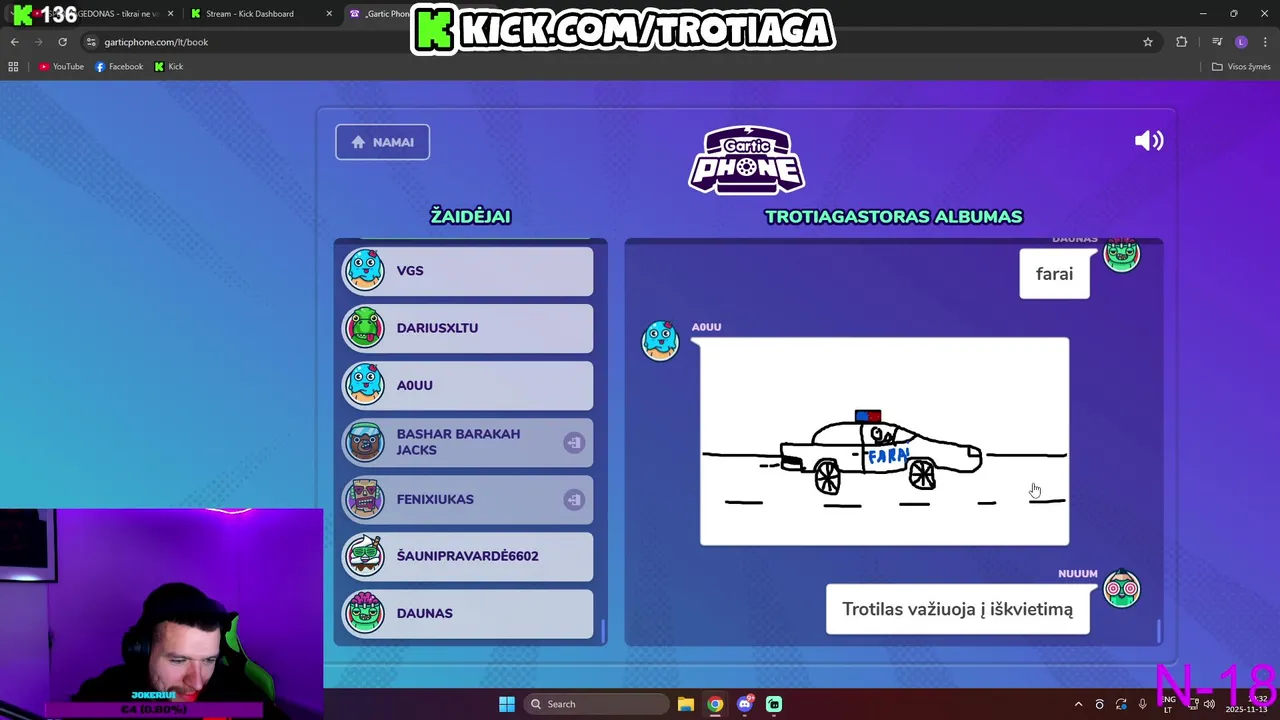Reload the garticphone page

click(62, 42)
